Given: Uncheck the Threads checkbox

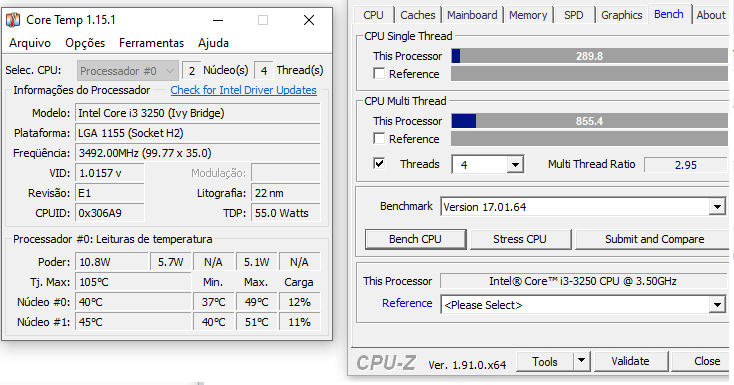Looking at the screenshot, I should 379,163.
